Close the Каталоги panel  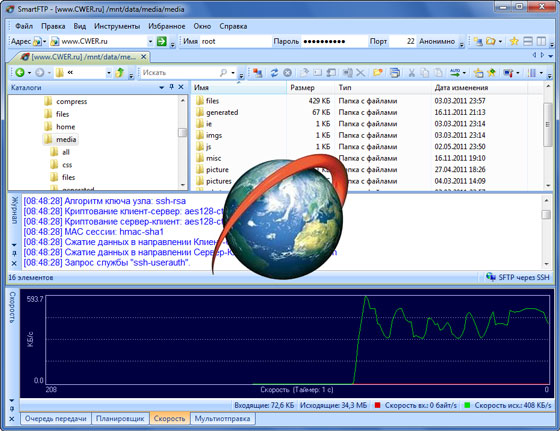(x=181, y=87)
